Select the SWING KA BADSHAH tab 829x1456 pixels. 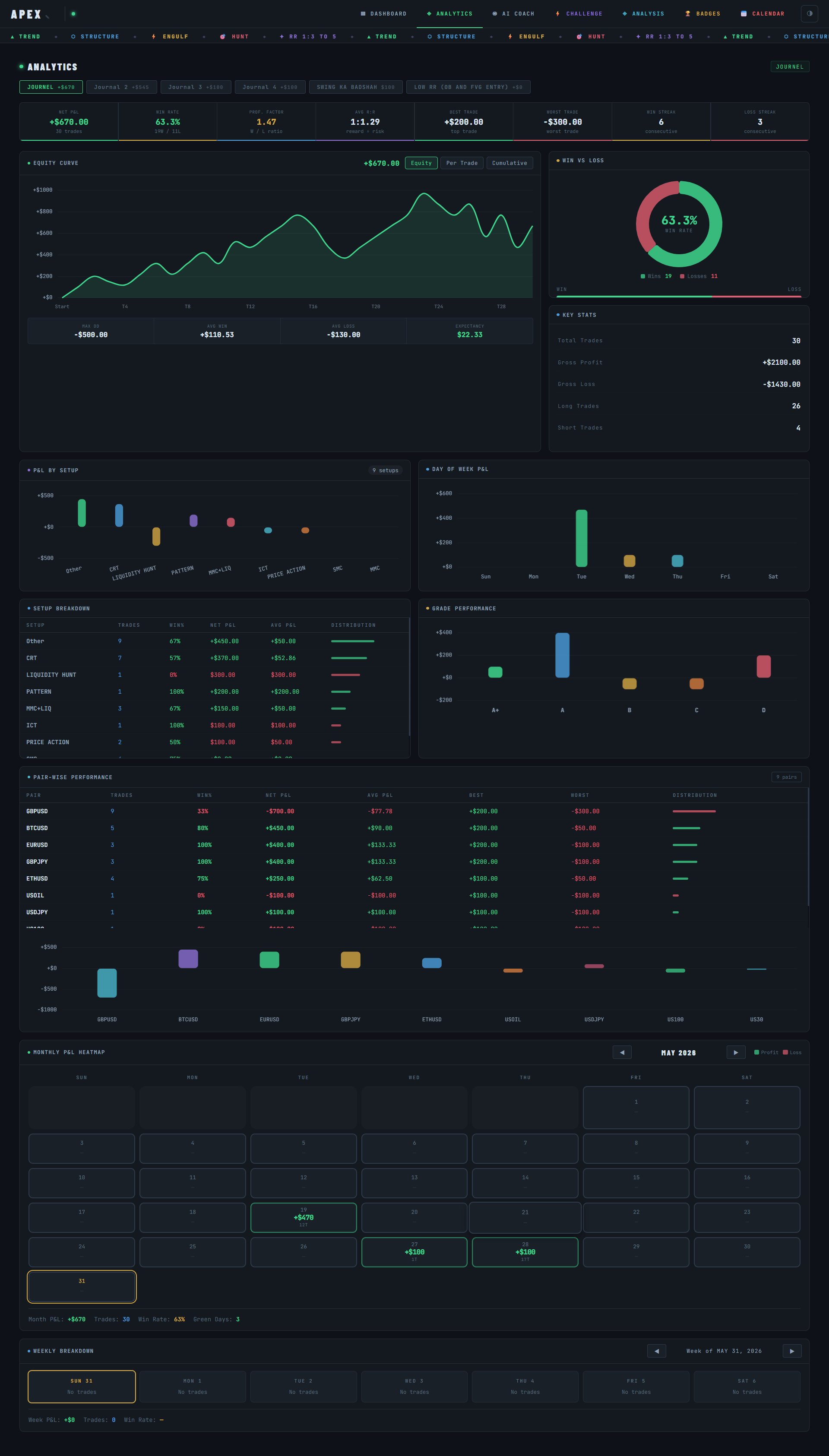point(355,87)
